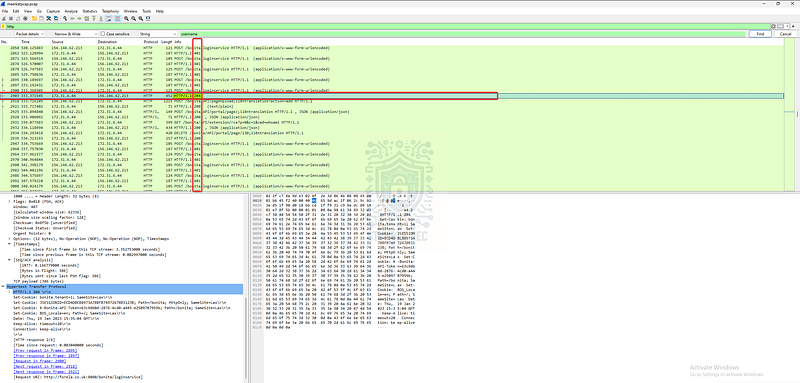Collapse the [Timestamps] tree node
This screenshot has width=800, height=383.
[x=10, y=244]
